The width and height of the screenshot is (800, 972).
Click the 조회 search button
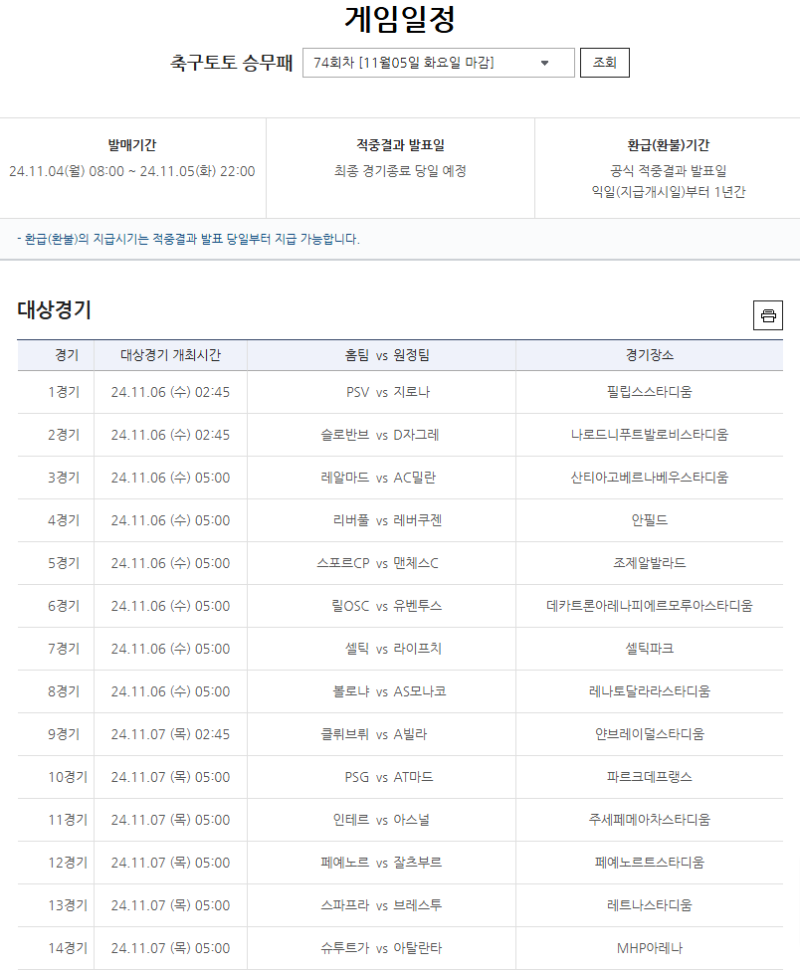pyautogui.click(x=604, y=63)
